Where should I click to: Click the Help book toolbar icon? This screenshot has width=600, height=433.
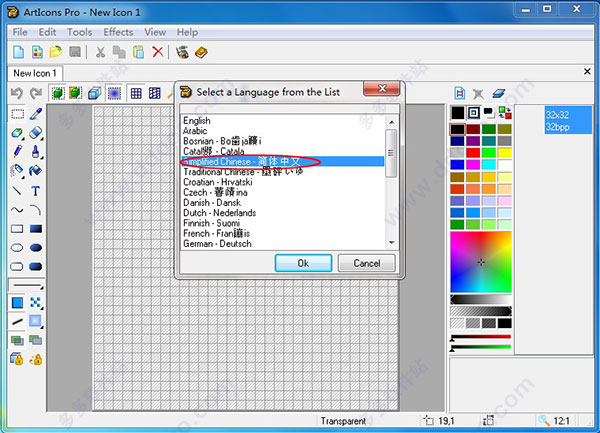[201, 52]
